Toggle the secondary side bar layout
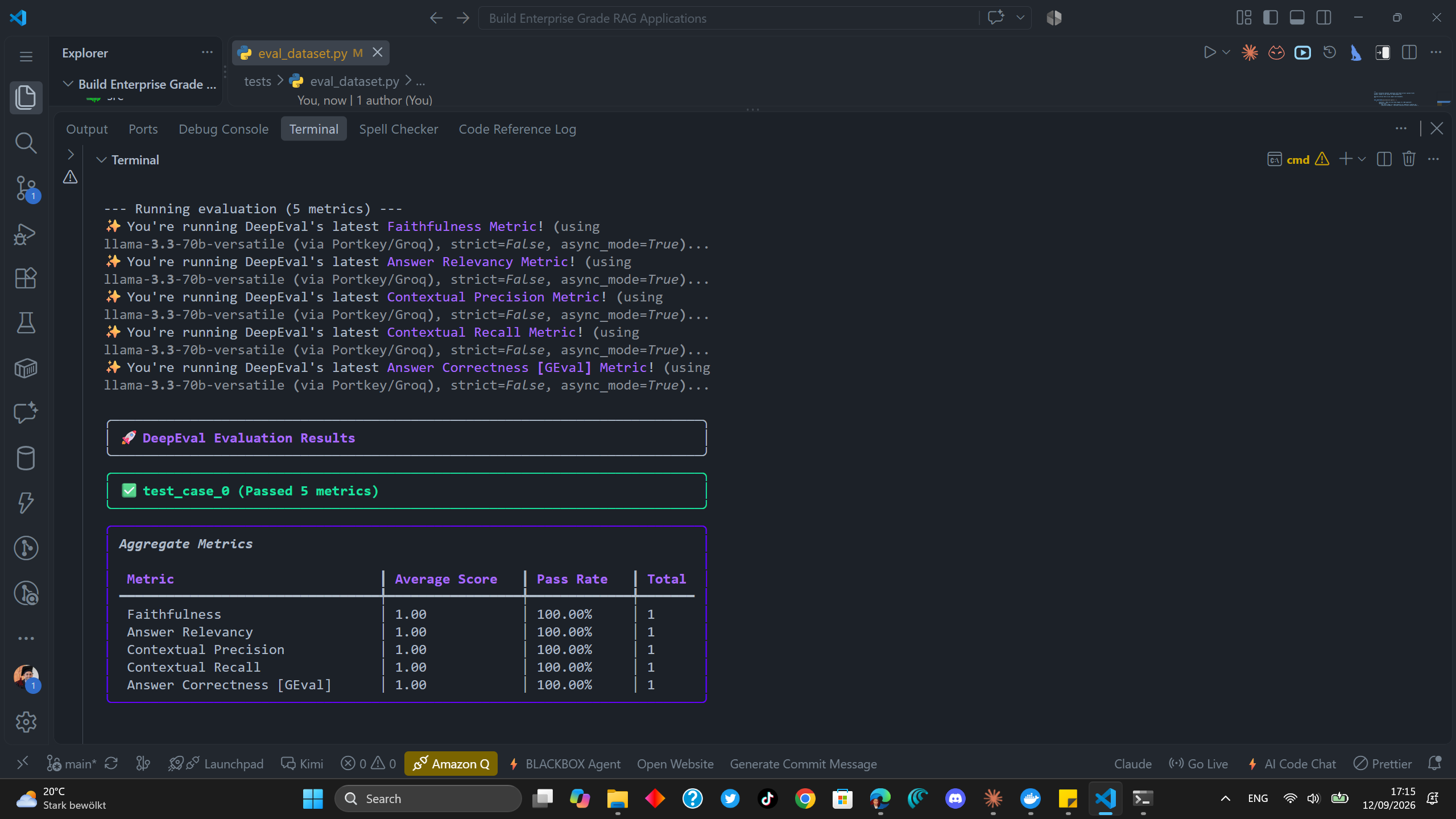The width and height of the screenshot is (1456, 819). [x=1323, y=18]
